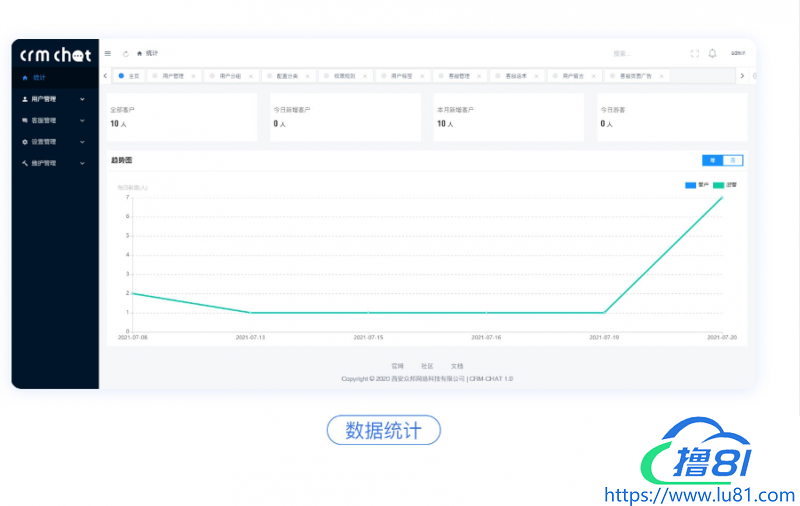The height and width of the screenshot is (506, 800).
Task: Click the refresh icon in top bar
Action: click(x=125, y=53)
